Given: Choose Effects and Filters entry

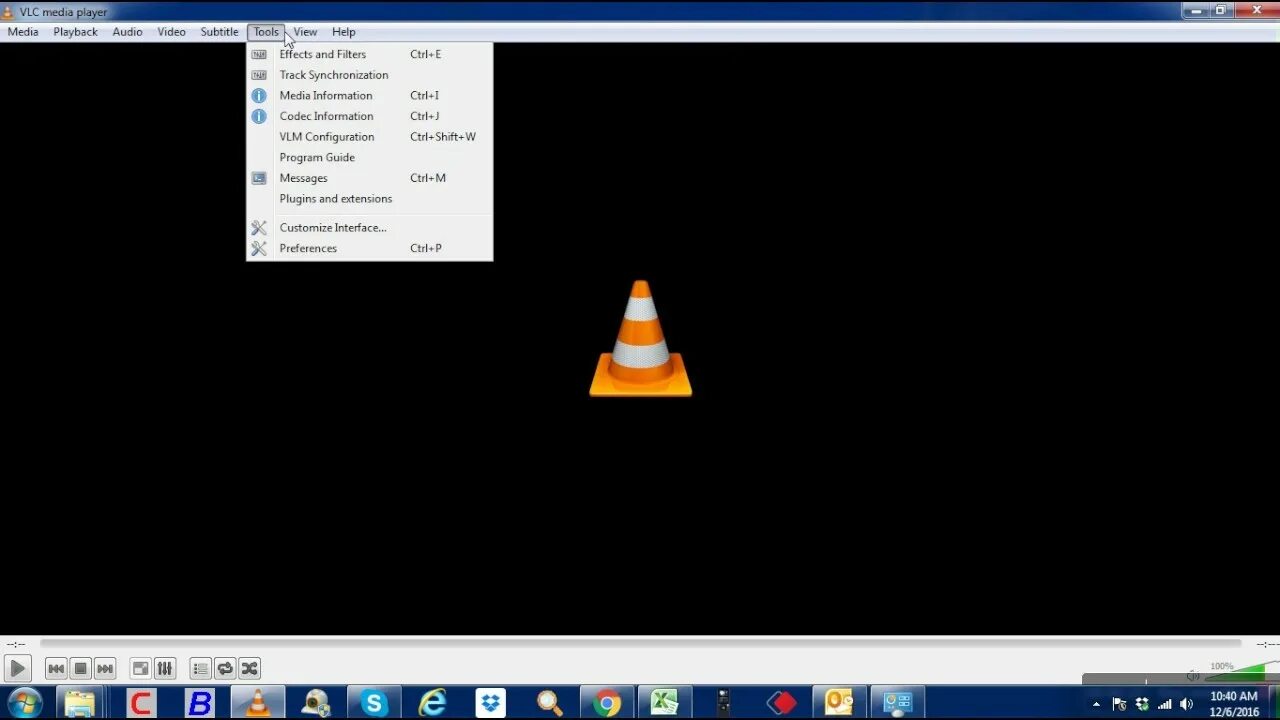Looking at the screenshot, I should [369, 54].
